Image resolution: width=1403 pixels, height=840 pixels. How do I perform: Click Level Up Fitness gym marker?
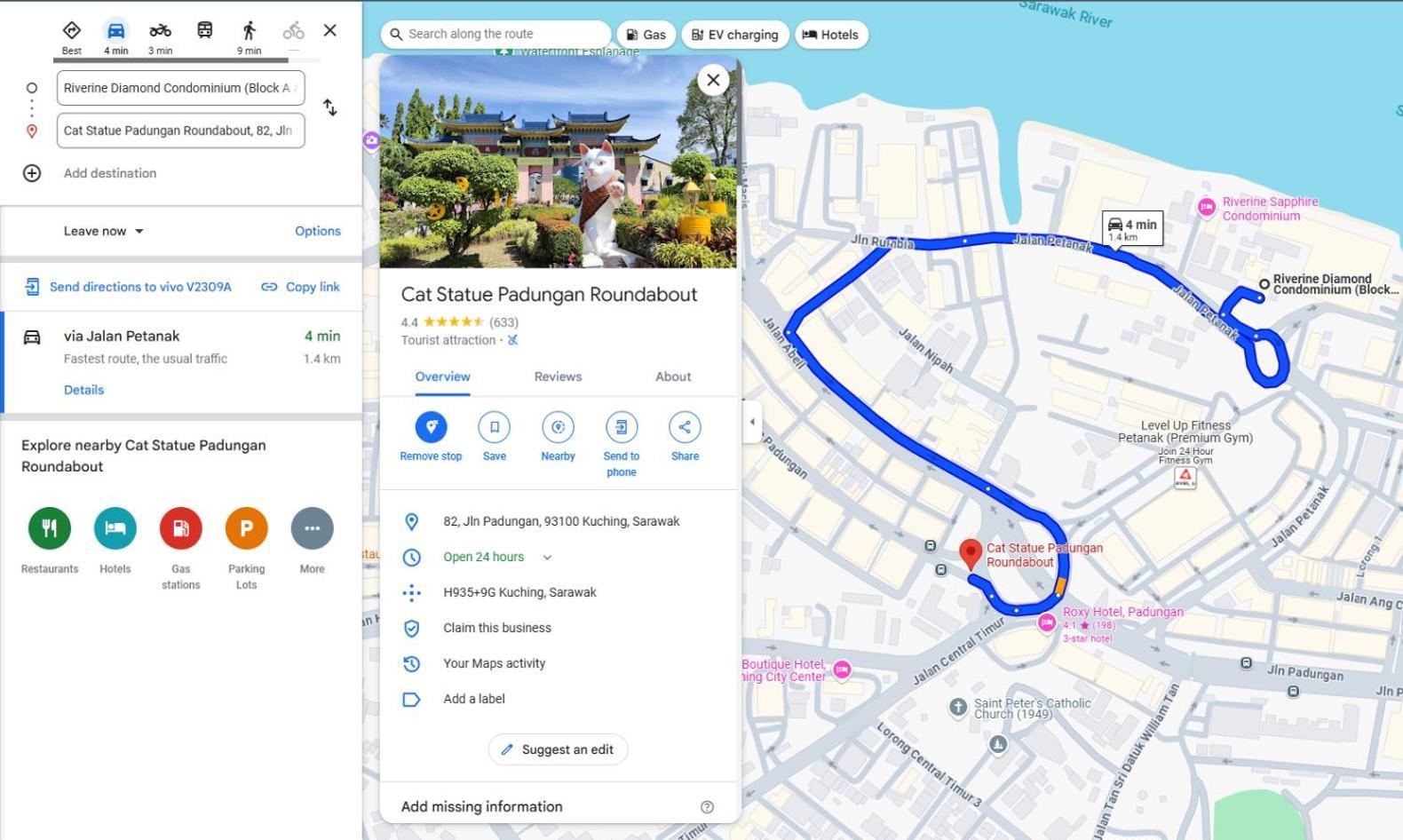(1185, 477)
